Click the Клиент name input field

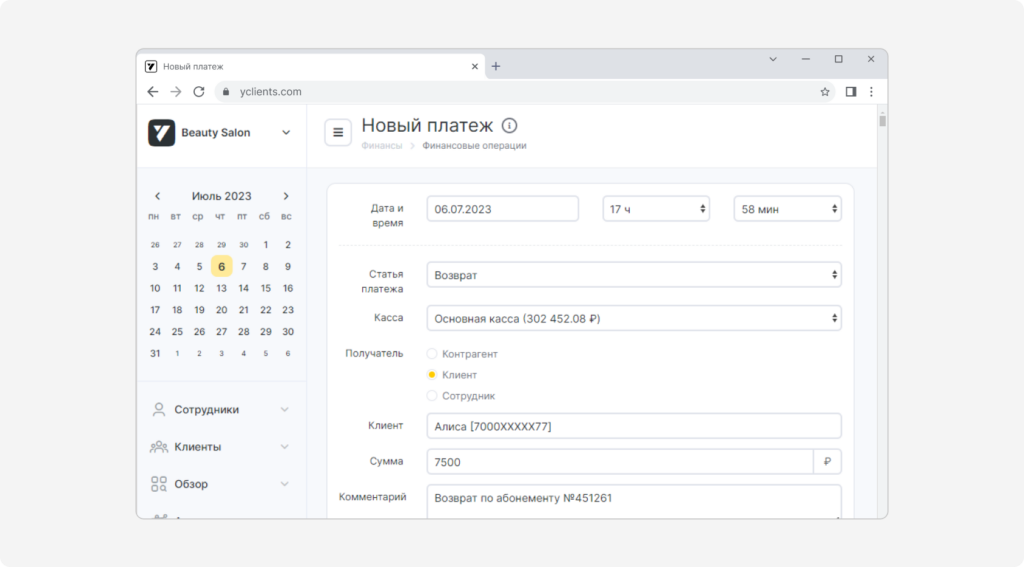point(633,426)
